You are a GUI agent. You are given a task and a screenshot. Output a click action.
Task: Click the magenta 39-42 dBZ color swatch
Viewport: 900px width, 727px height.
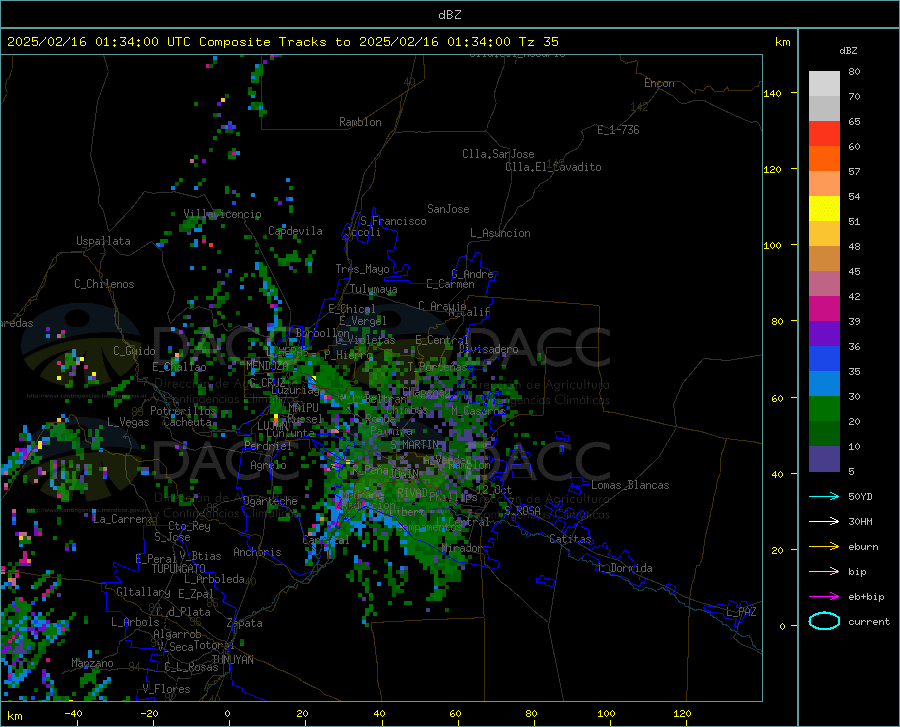[824, 309]
